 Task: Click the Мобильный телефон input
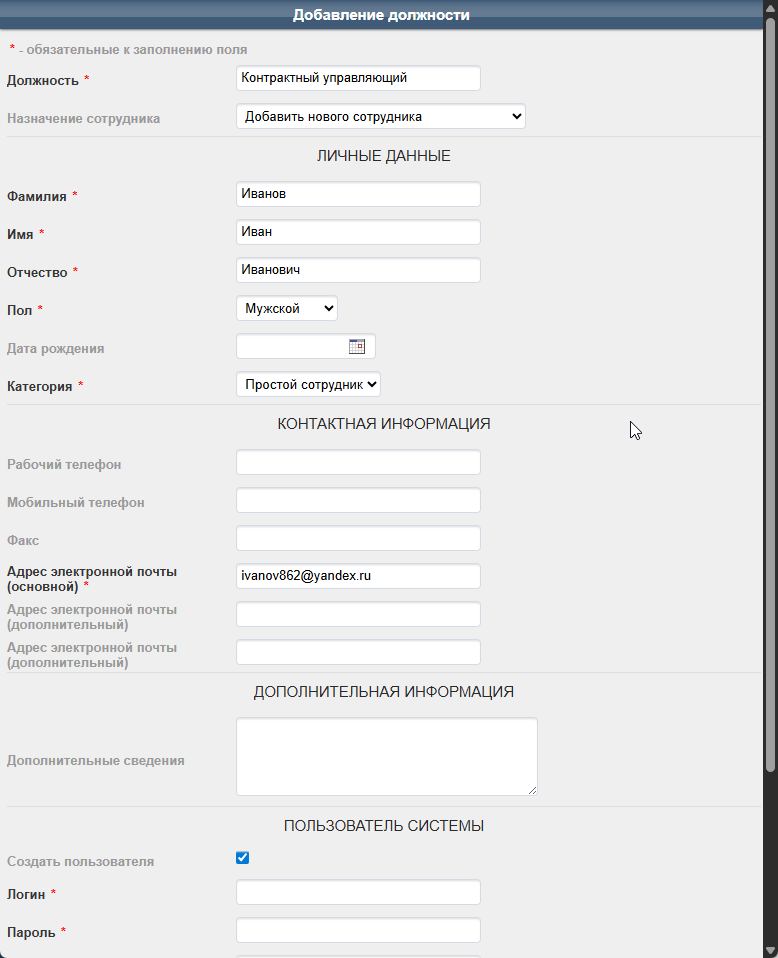pos(358,501)
